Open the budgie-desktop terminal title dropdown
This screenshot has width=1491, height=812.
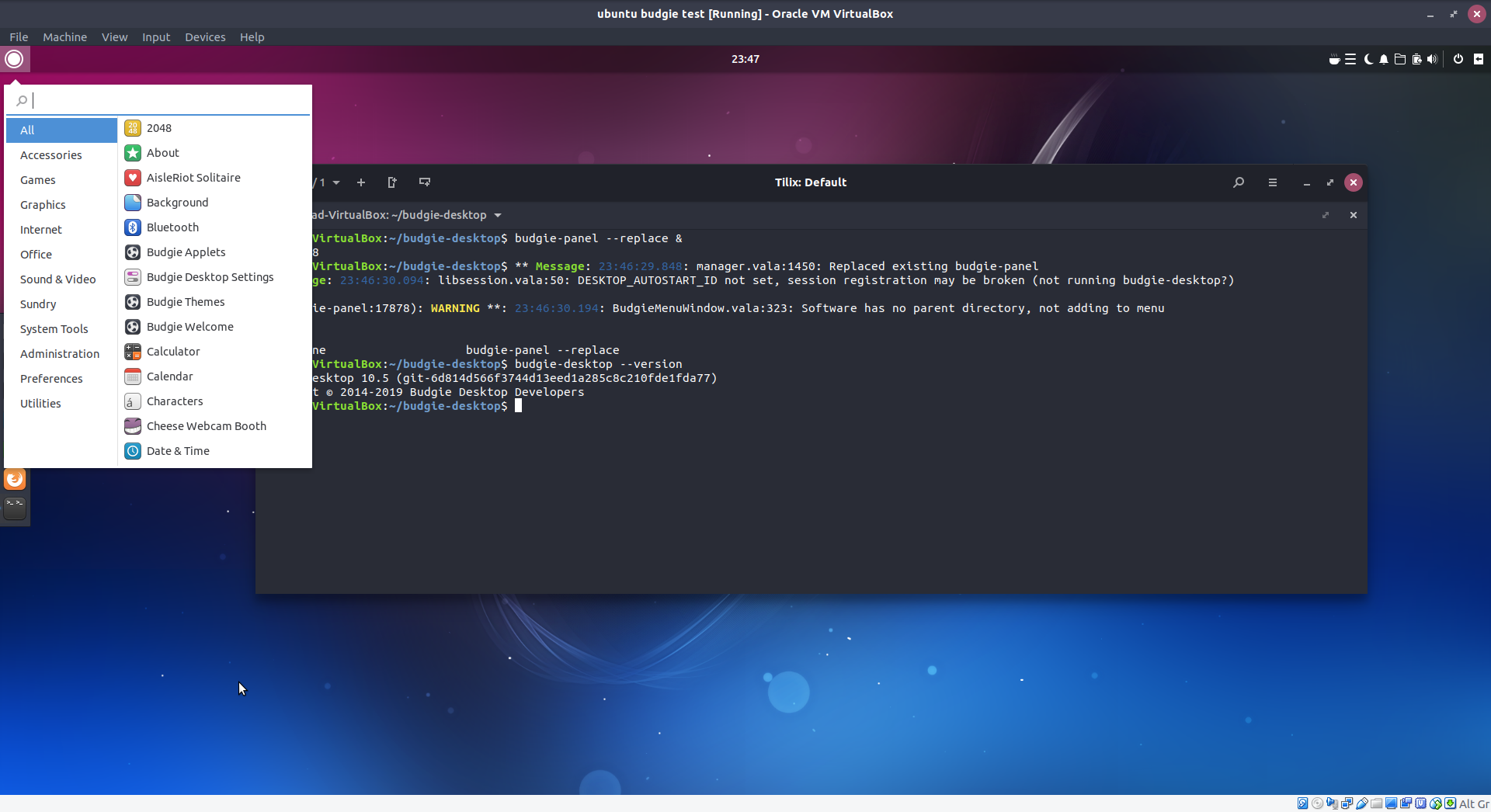pyautogui.click(x=498, y=215)
